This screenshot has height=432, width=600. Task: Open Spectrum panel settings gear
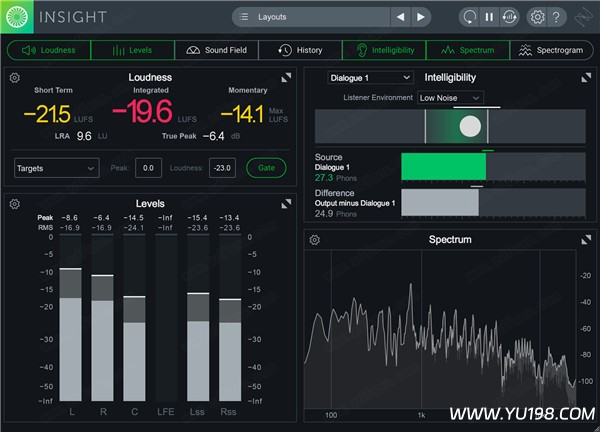tap(315, 240)
